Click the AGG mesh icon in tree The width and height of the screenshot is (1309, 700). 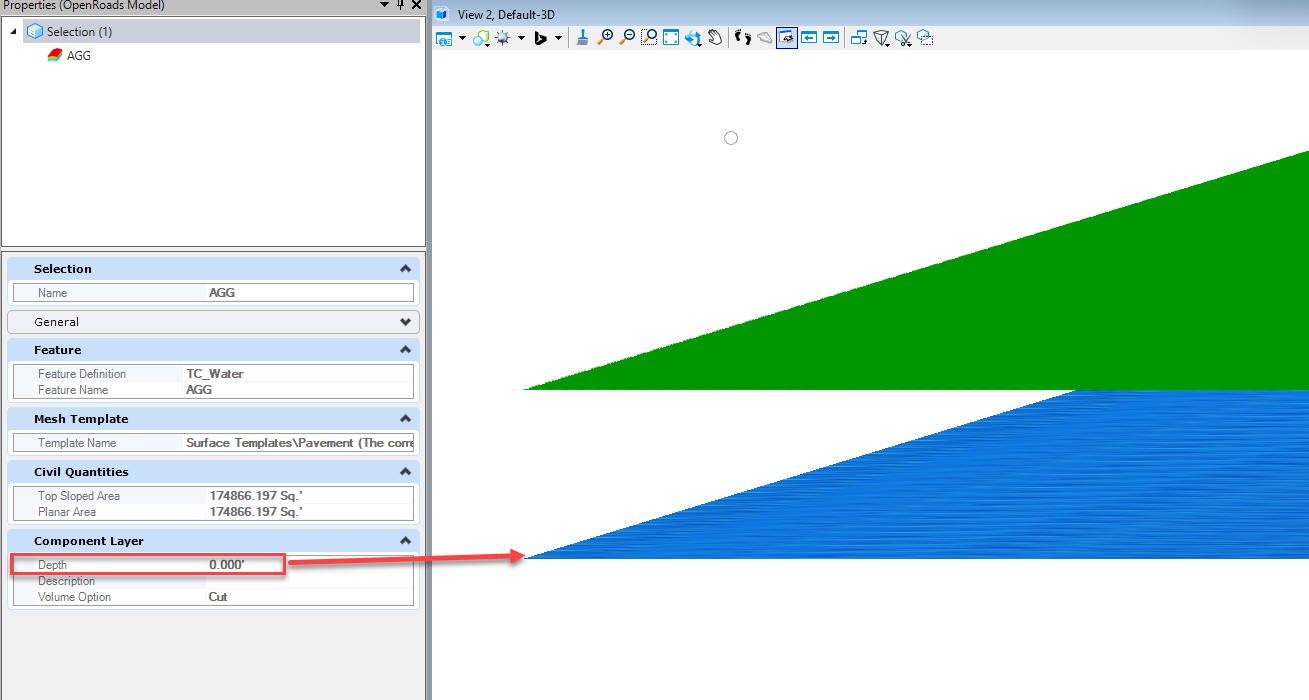coord(54,56)
